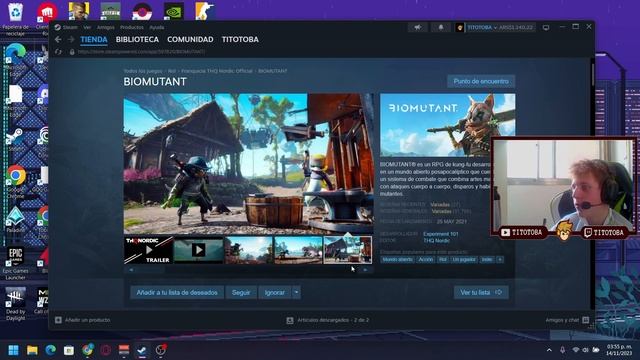This screenshot has width=640, height=360.
Task: Move the thumbnail strip scroll handle
Action: coord(152,270)
